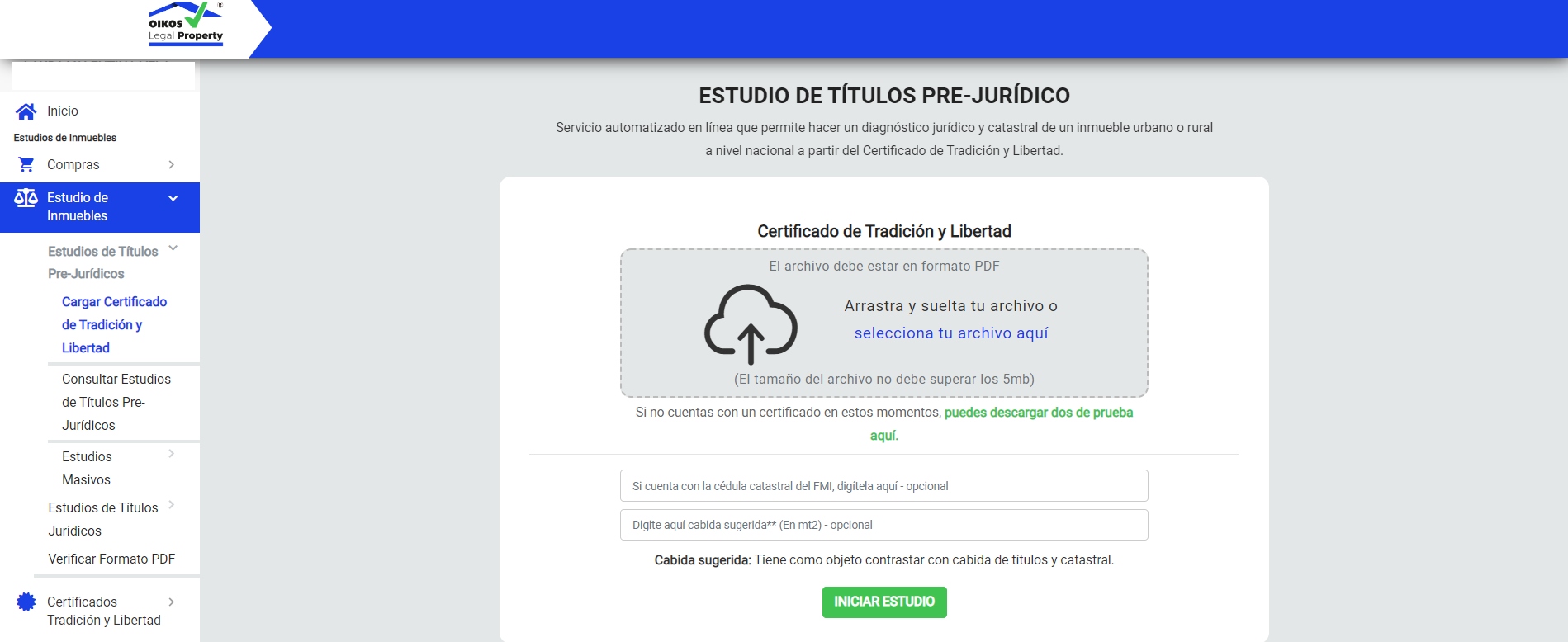This screenshot has height=642, width=1568.
Task: Click 'selecciona tu archivo aquí' link
Action: tap(951, 333)
